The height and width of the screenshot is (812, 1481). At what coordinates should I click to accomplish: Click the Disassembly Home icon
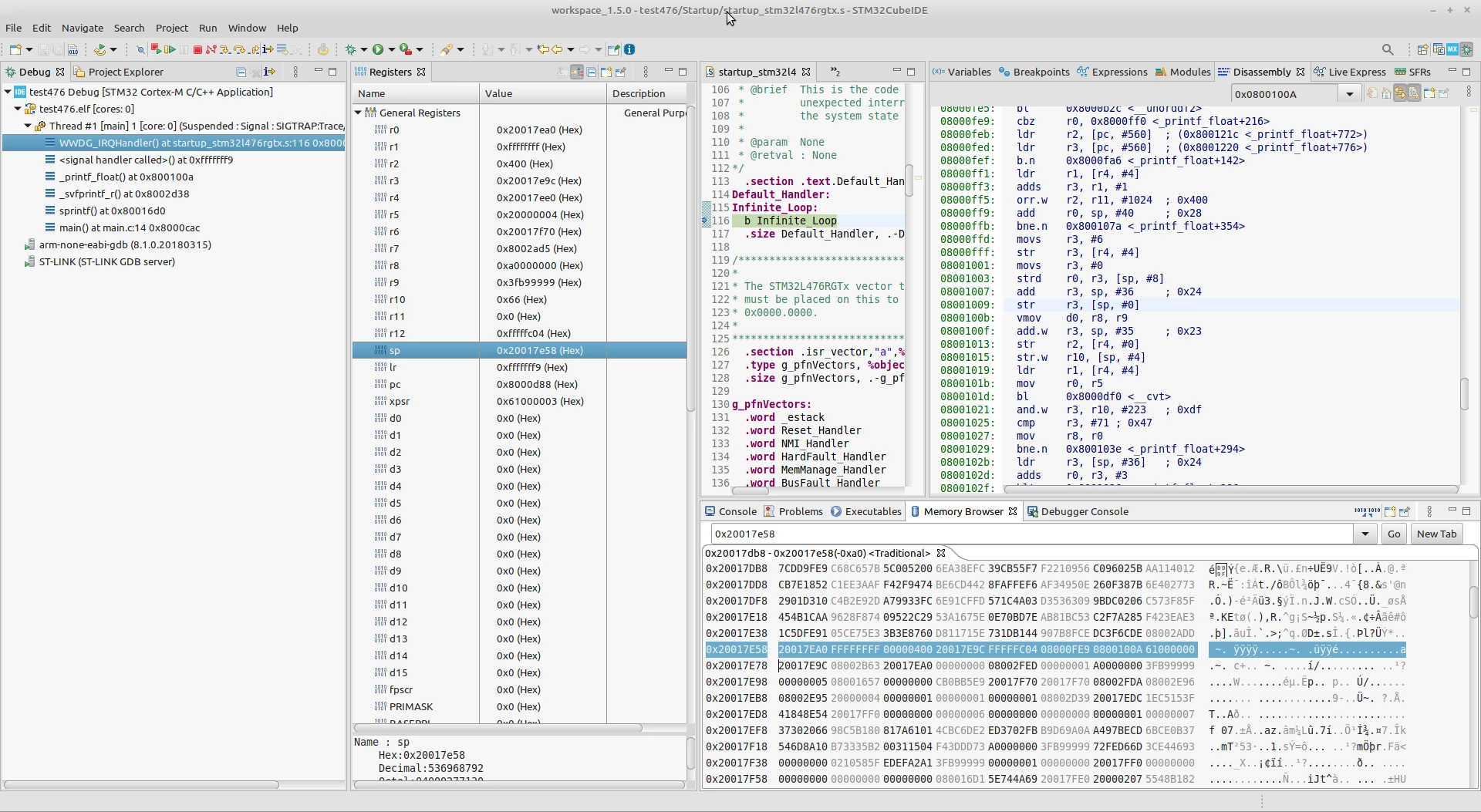pos(1386,93)
